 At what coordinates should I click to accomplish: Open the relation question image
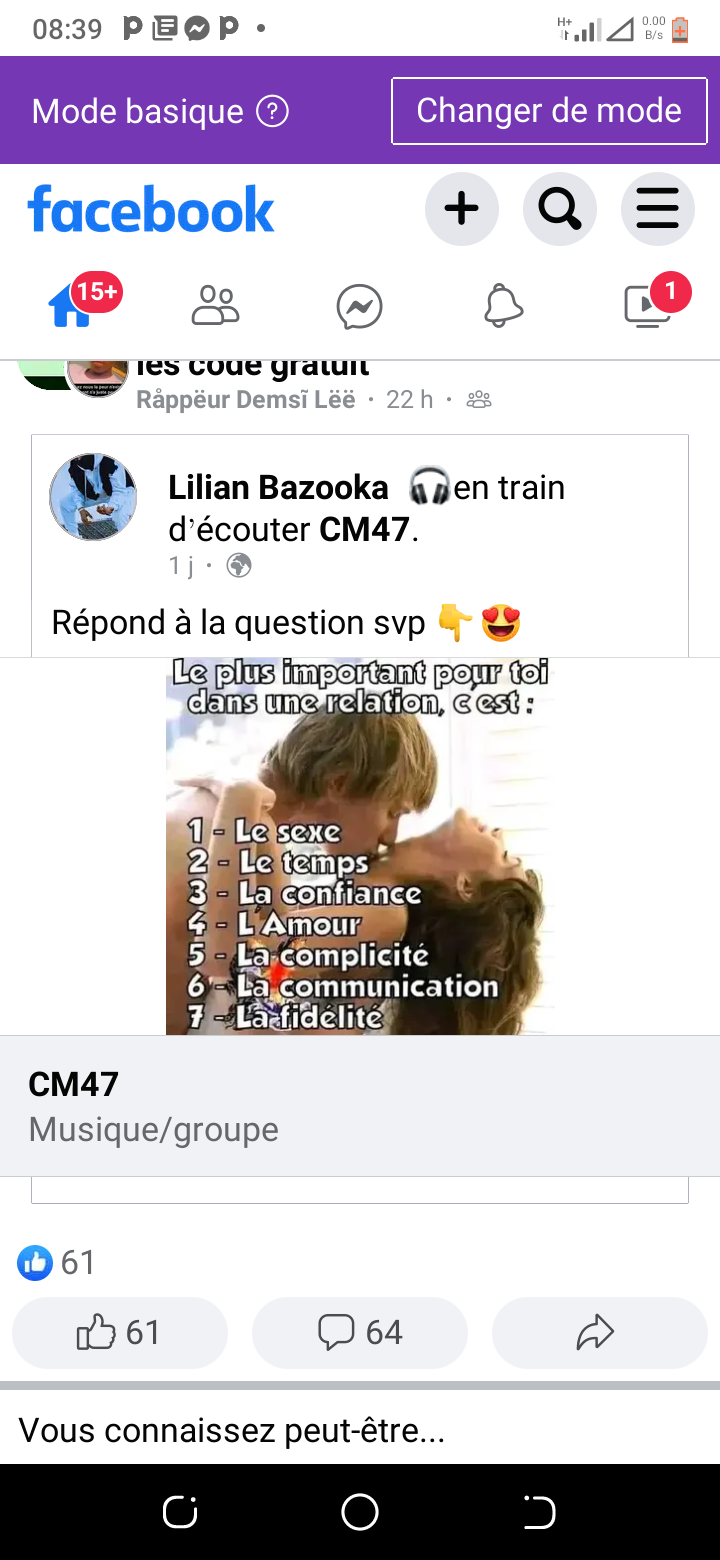(x=360, y=846)
